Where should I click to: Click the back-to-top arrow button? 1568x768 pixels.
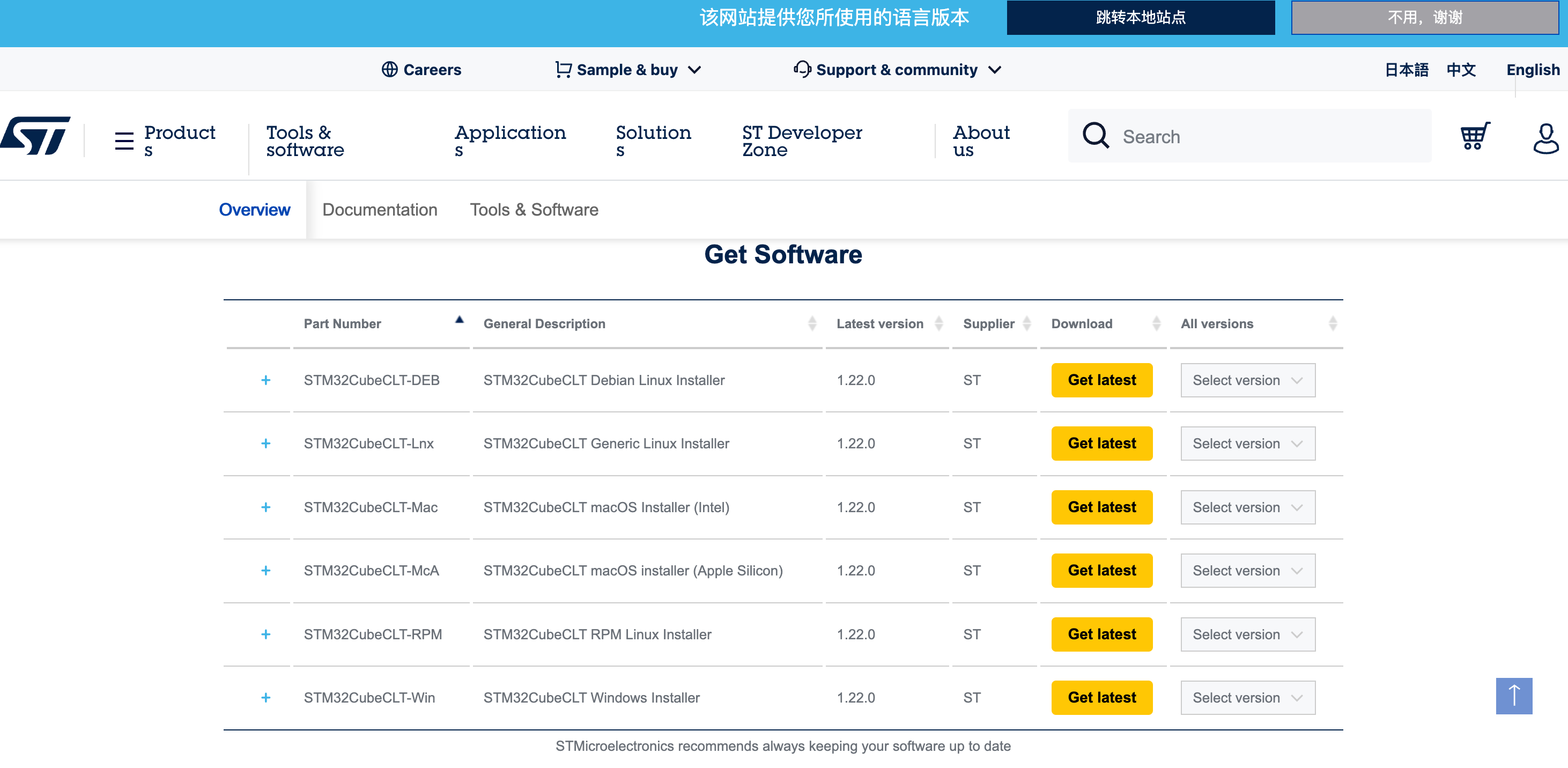[x=1514, y=696]
